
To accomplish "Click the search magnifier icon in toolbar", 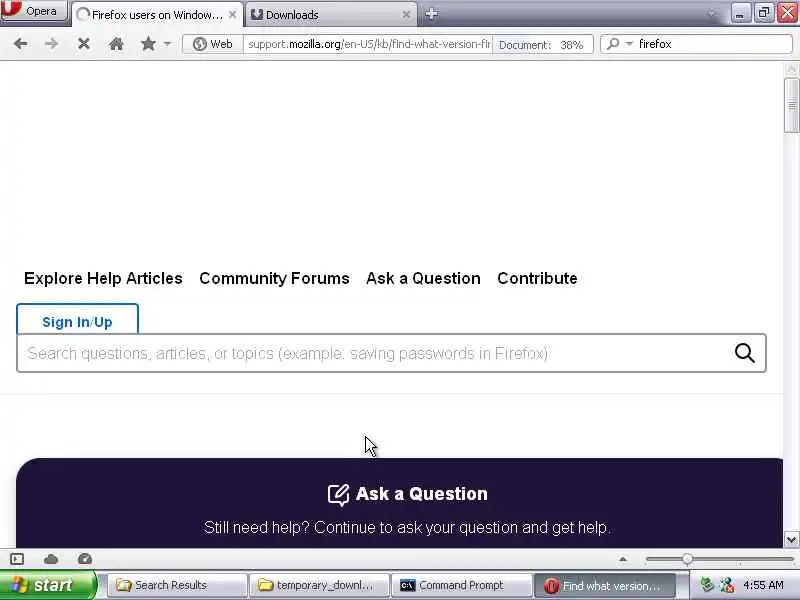I will (614, 44).
